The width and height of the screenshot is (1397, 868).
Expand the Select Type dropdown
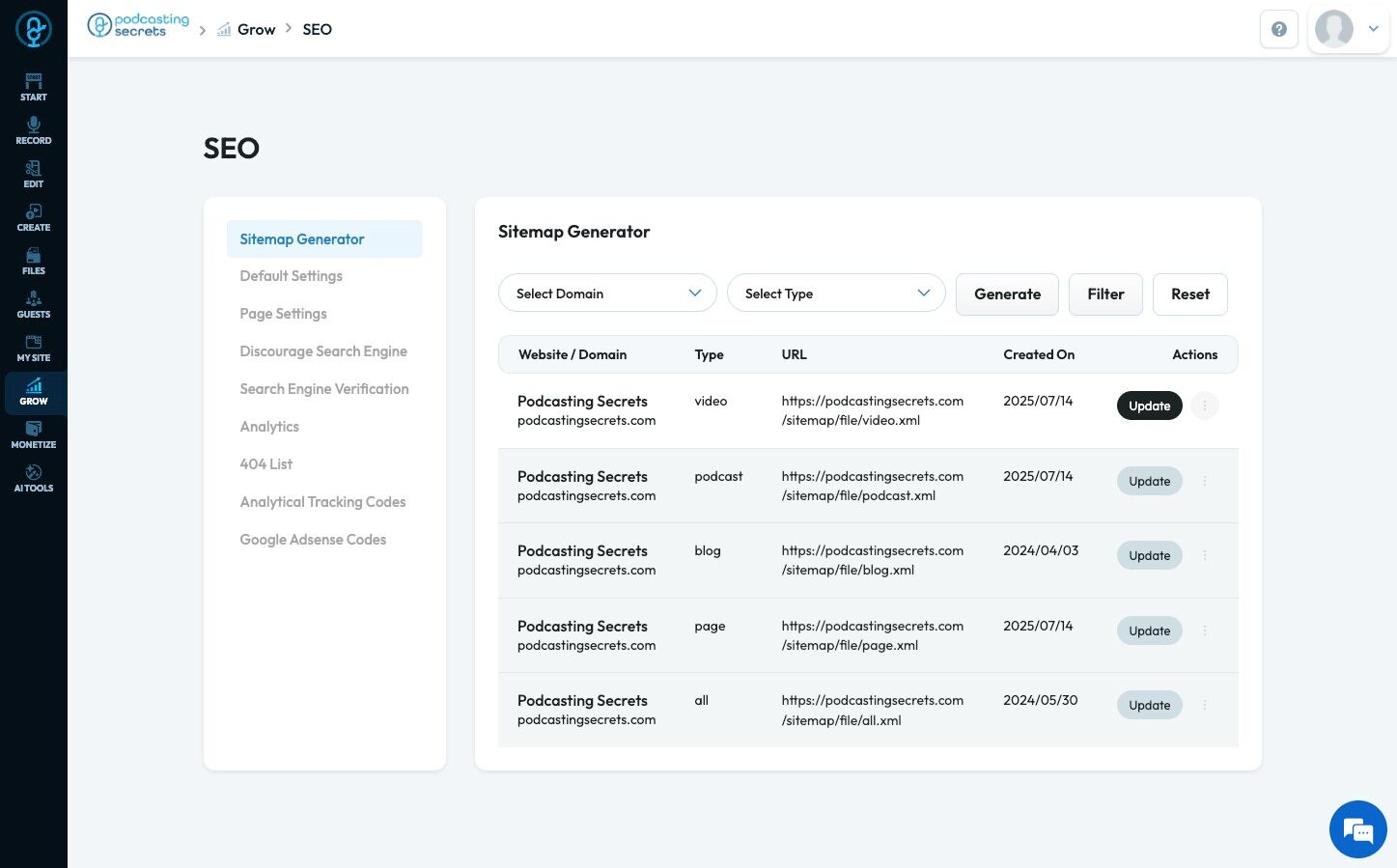(x=836, y=294)
